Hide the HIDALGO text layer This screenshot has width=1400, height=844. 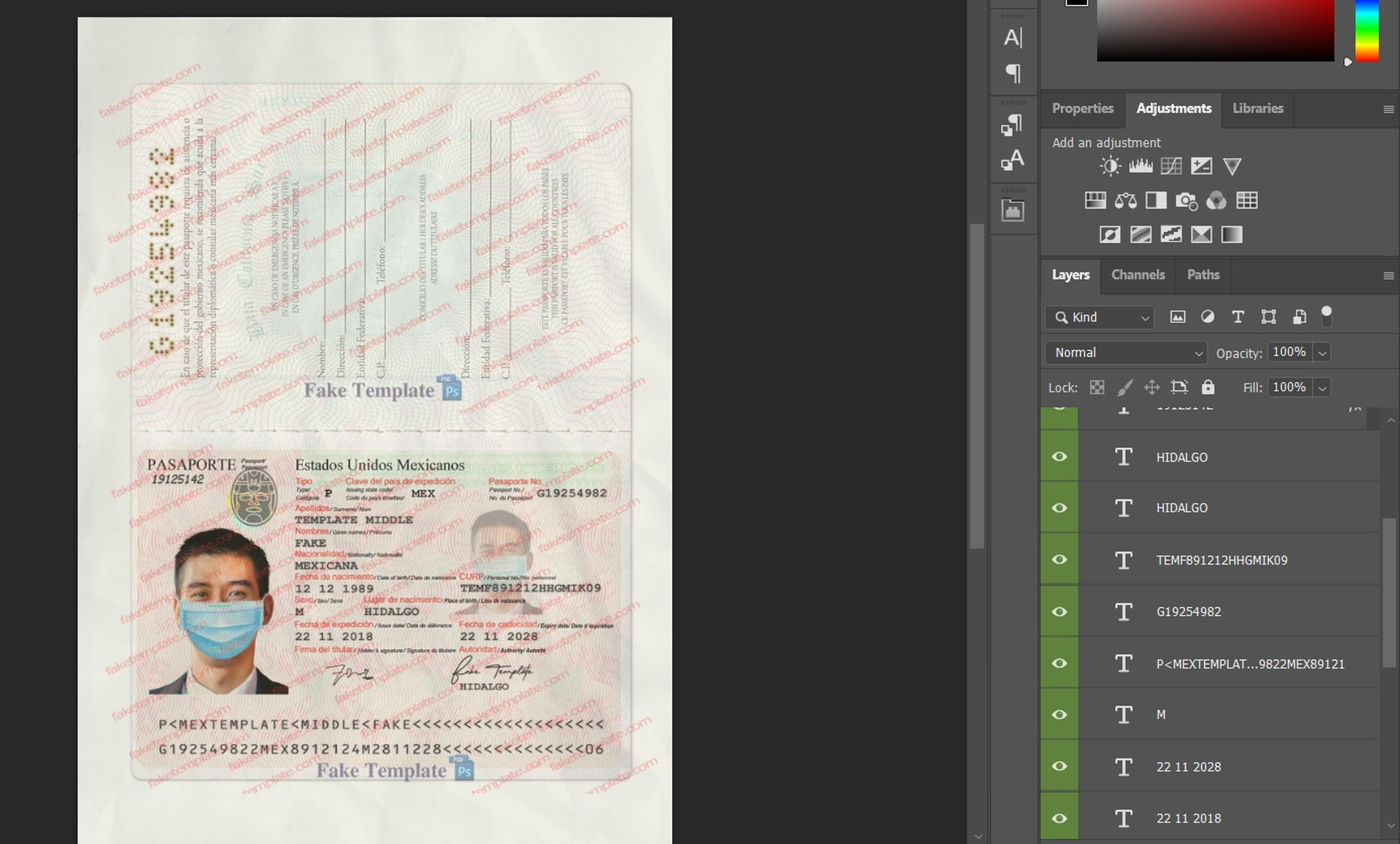[1059, 457]
